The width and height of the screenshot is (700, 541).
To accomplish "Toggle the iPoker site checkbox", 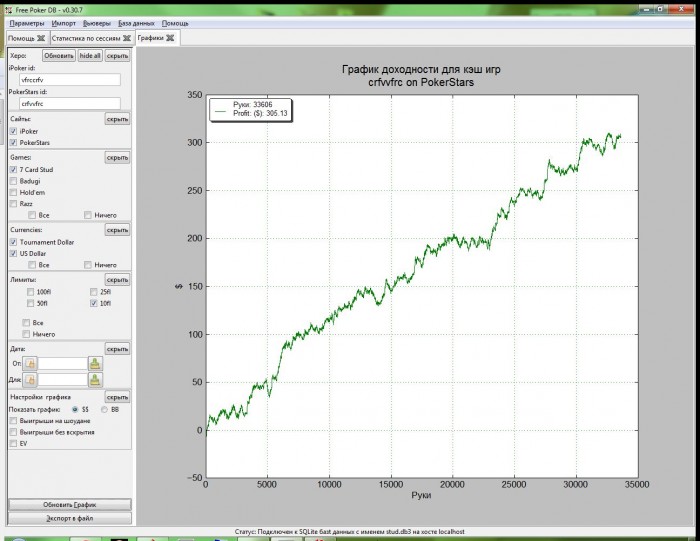I will (x=13, y=131).
